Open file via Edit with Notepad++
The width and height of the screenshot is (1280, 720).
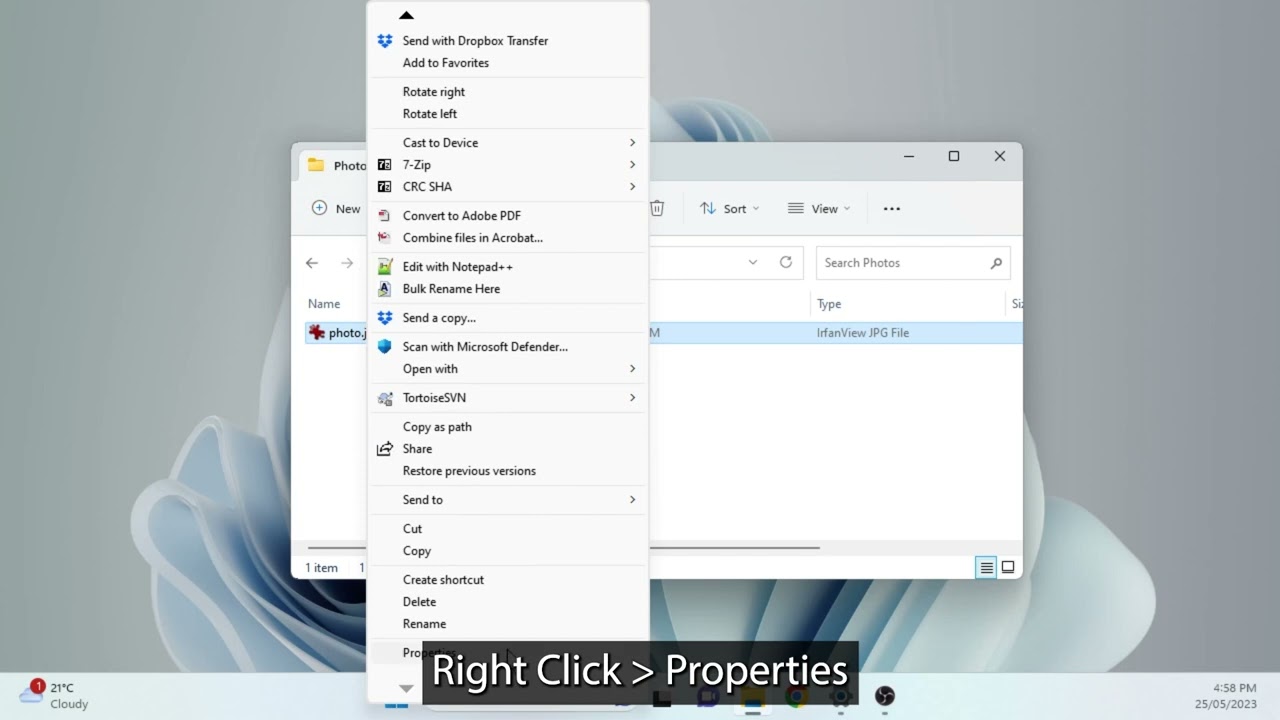point(508,267)
